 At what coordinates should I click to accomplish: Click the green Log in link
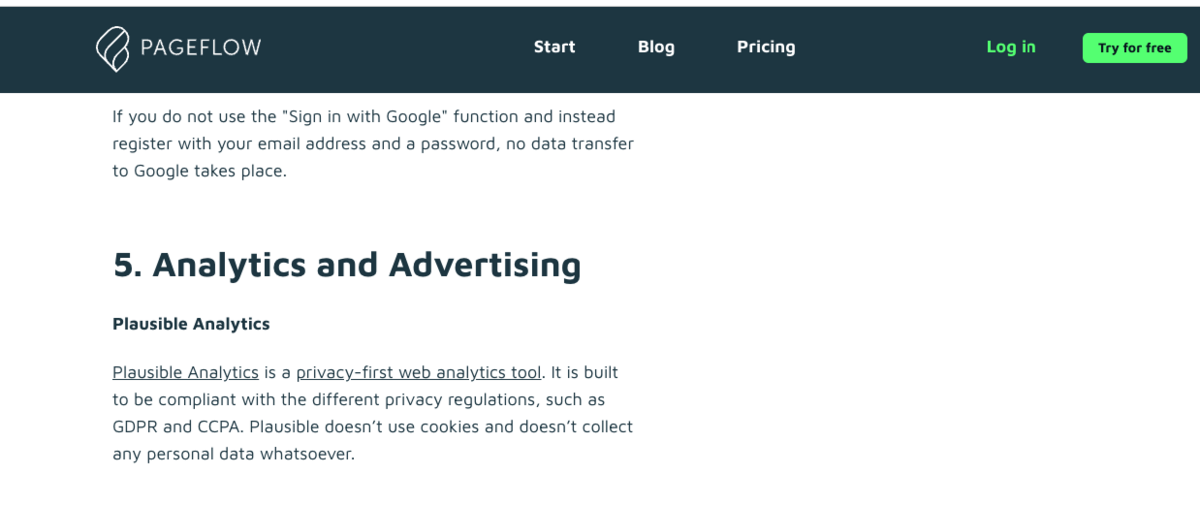tap(1011, 47)
